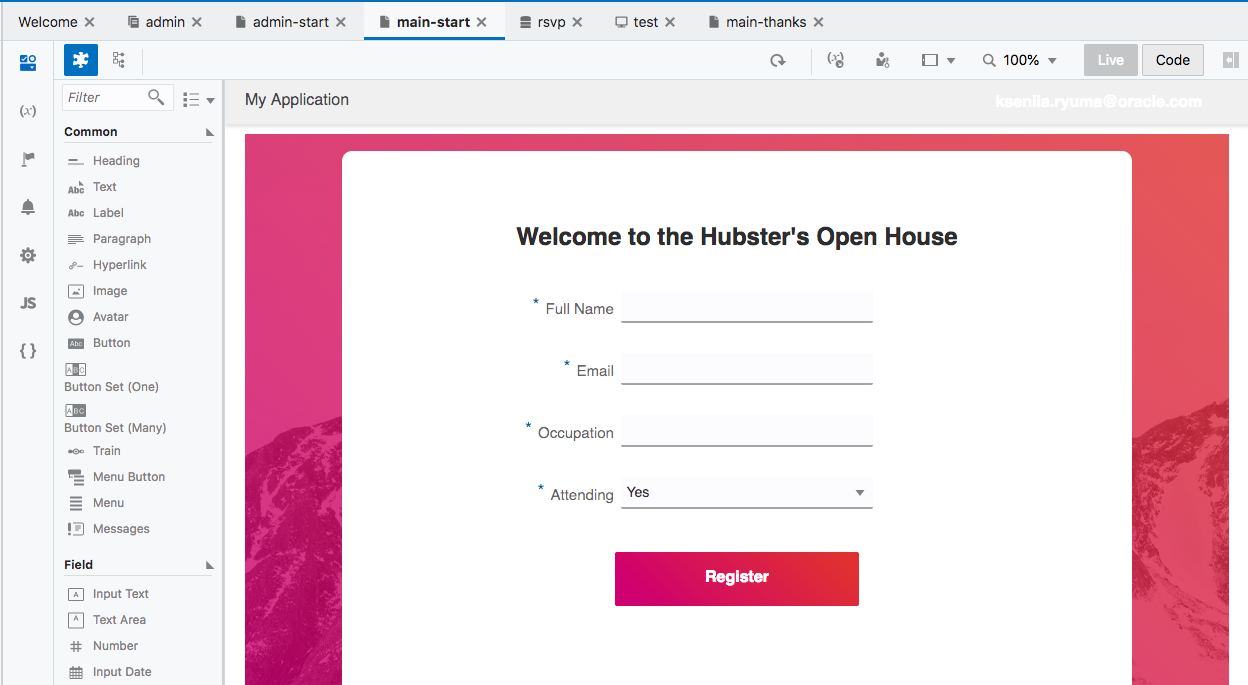
Task: Click the Occupation input field
Action: tap(747, 431)
